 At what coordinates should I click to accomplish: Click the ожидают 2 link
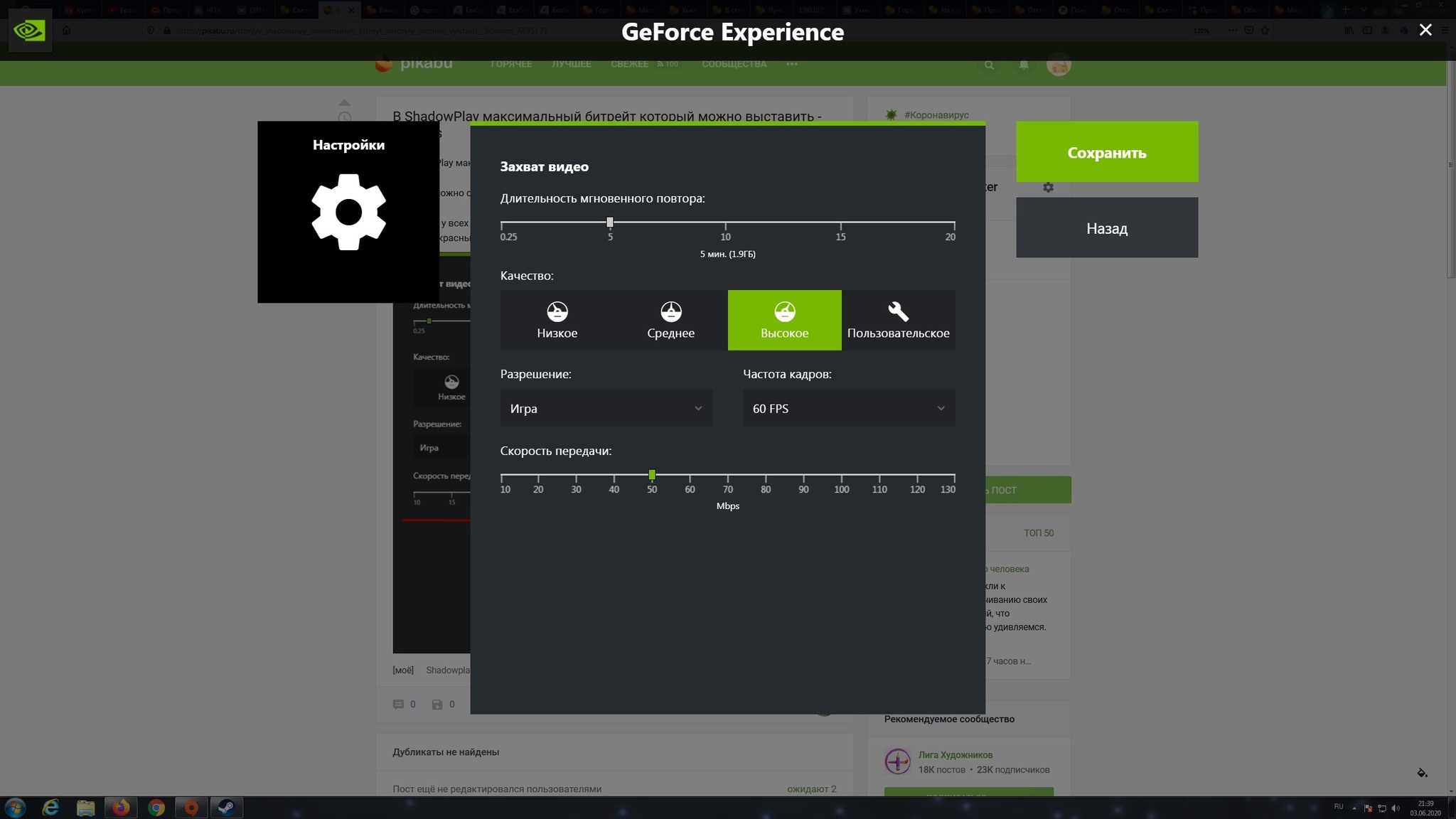pyautogui.click(x=811, y=789)
